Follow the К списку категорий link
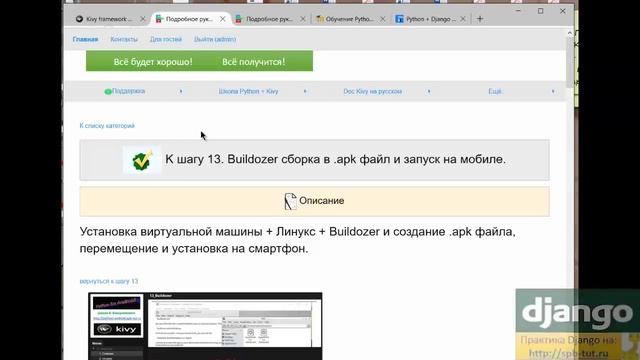Image resolution: width=640 pixels, height=360 pixels. click(x=107, y=126)
